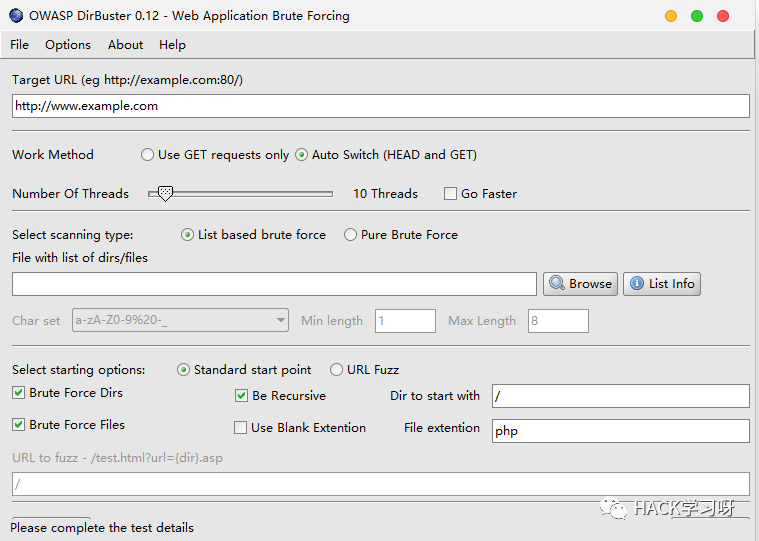Viewport: 759px width, 541px height.
Task: Open the Char set dropdown
Action: click(x=180, y=320)
